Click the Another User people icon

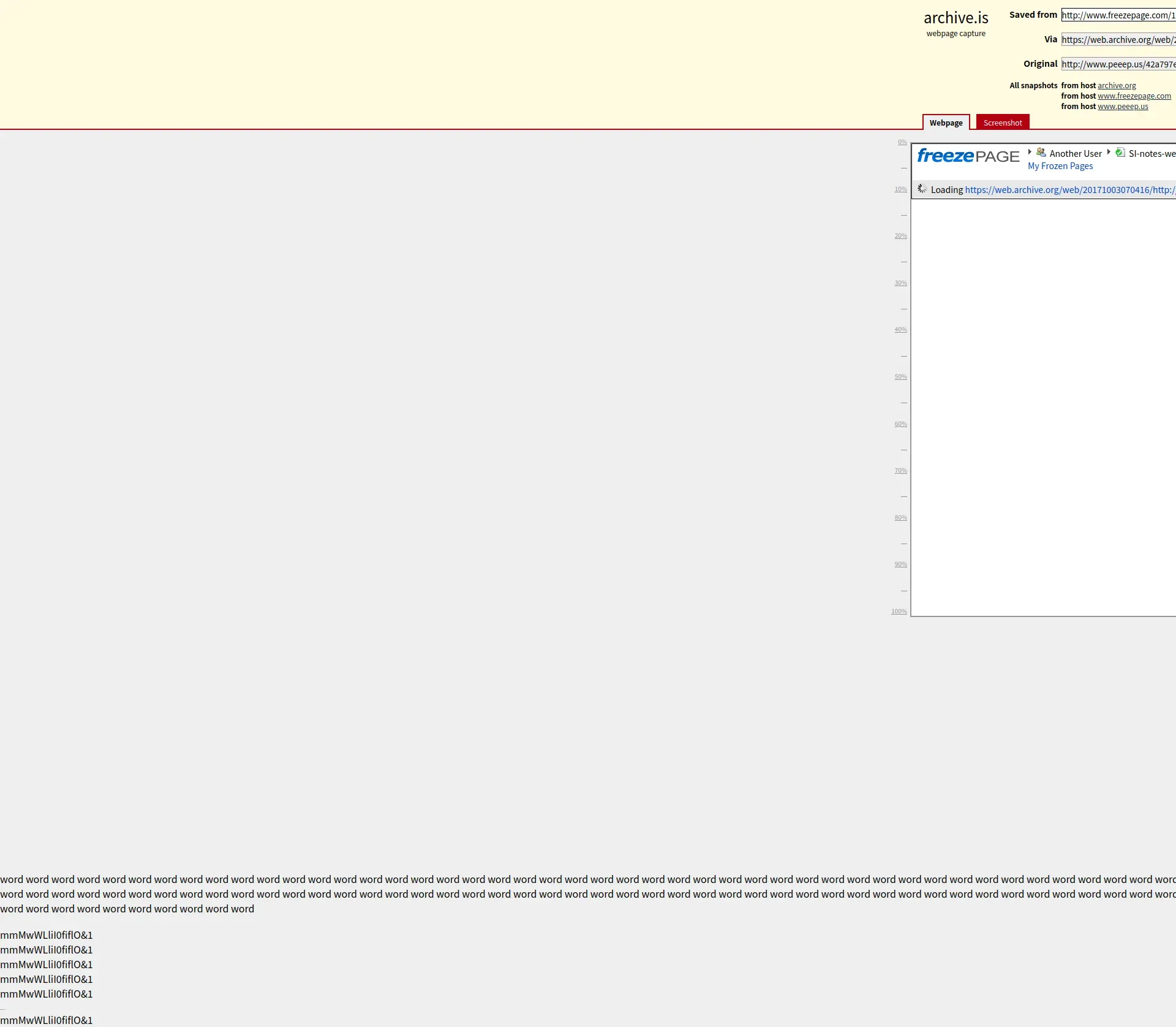pyautogui.click(x=1041, y=153)
